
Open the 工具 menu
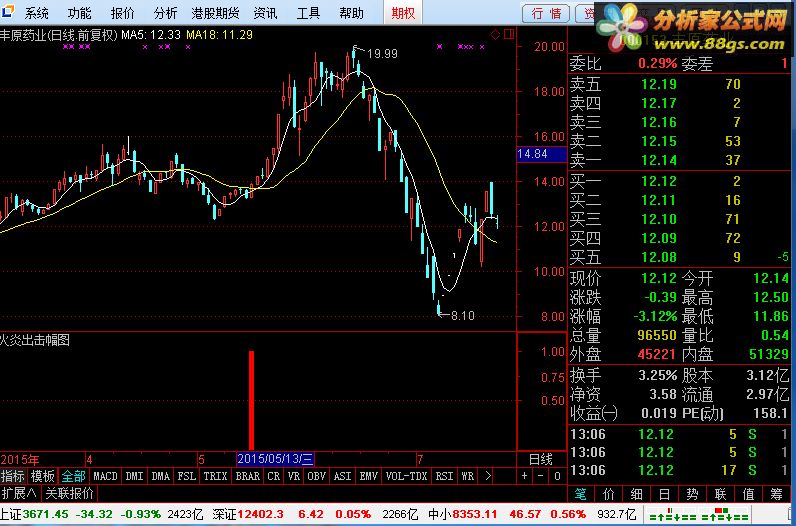[x=308, y=13]
